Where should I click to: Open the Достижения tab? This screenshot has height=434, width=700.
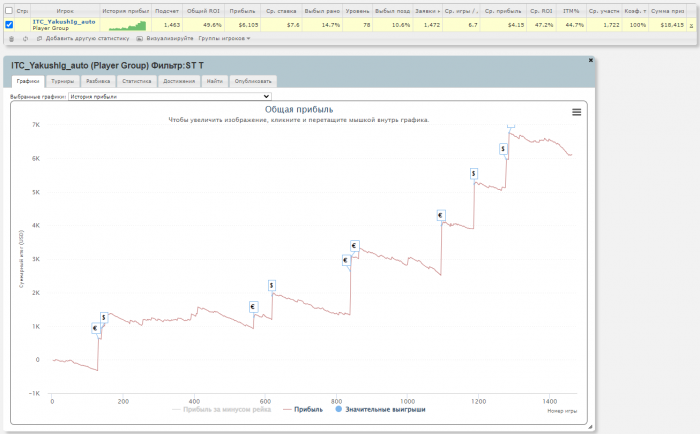(179, 81)
